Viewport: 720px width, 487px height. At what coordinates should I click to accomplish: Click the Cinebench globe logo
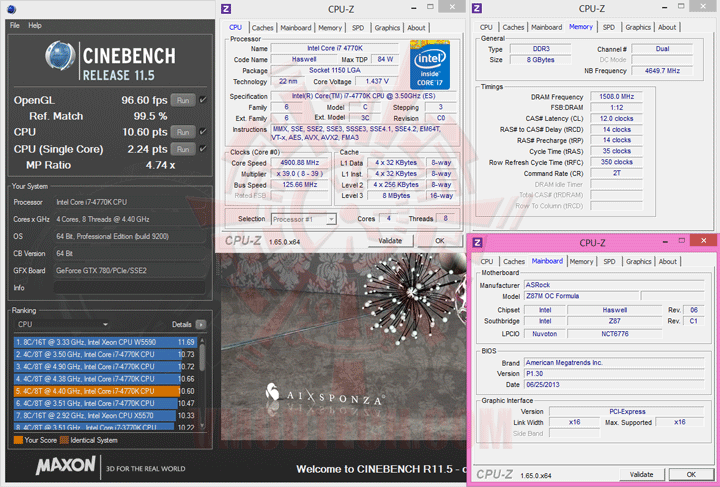tap(61, 56)
